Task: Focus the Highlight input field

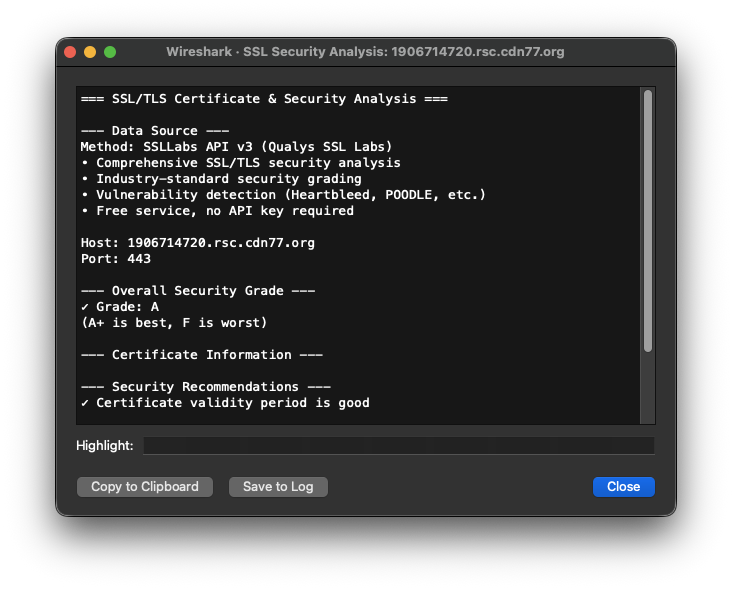Action: tap(399, 446)
